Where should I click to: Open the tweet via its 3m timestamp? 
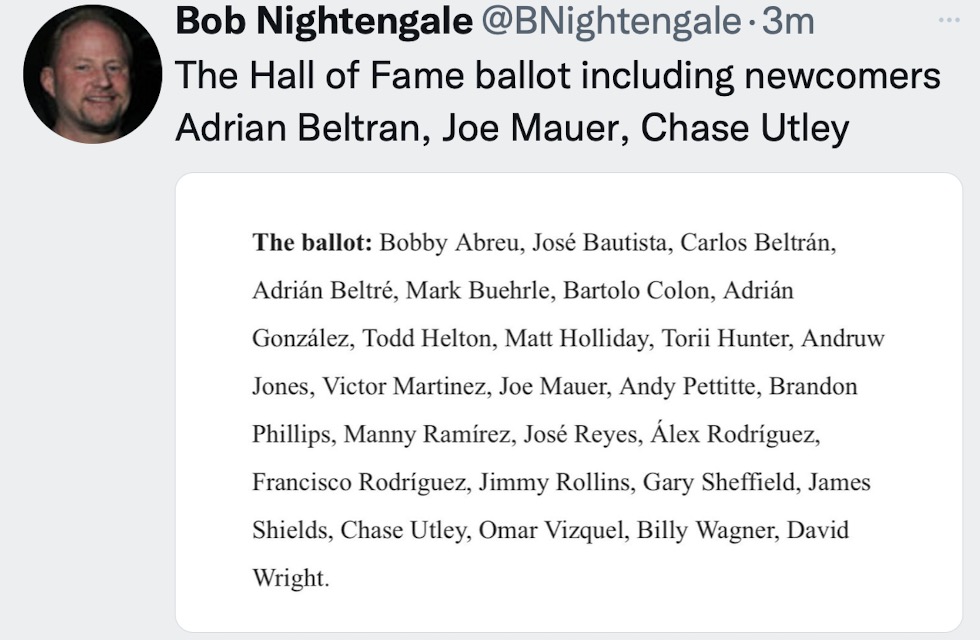click(789, 21)
